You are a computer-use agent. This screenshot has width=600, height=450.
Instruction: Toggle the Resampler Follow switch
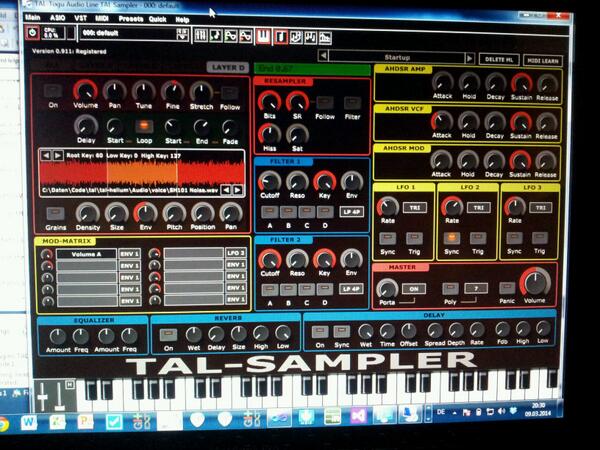point(325,103)
